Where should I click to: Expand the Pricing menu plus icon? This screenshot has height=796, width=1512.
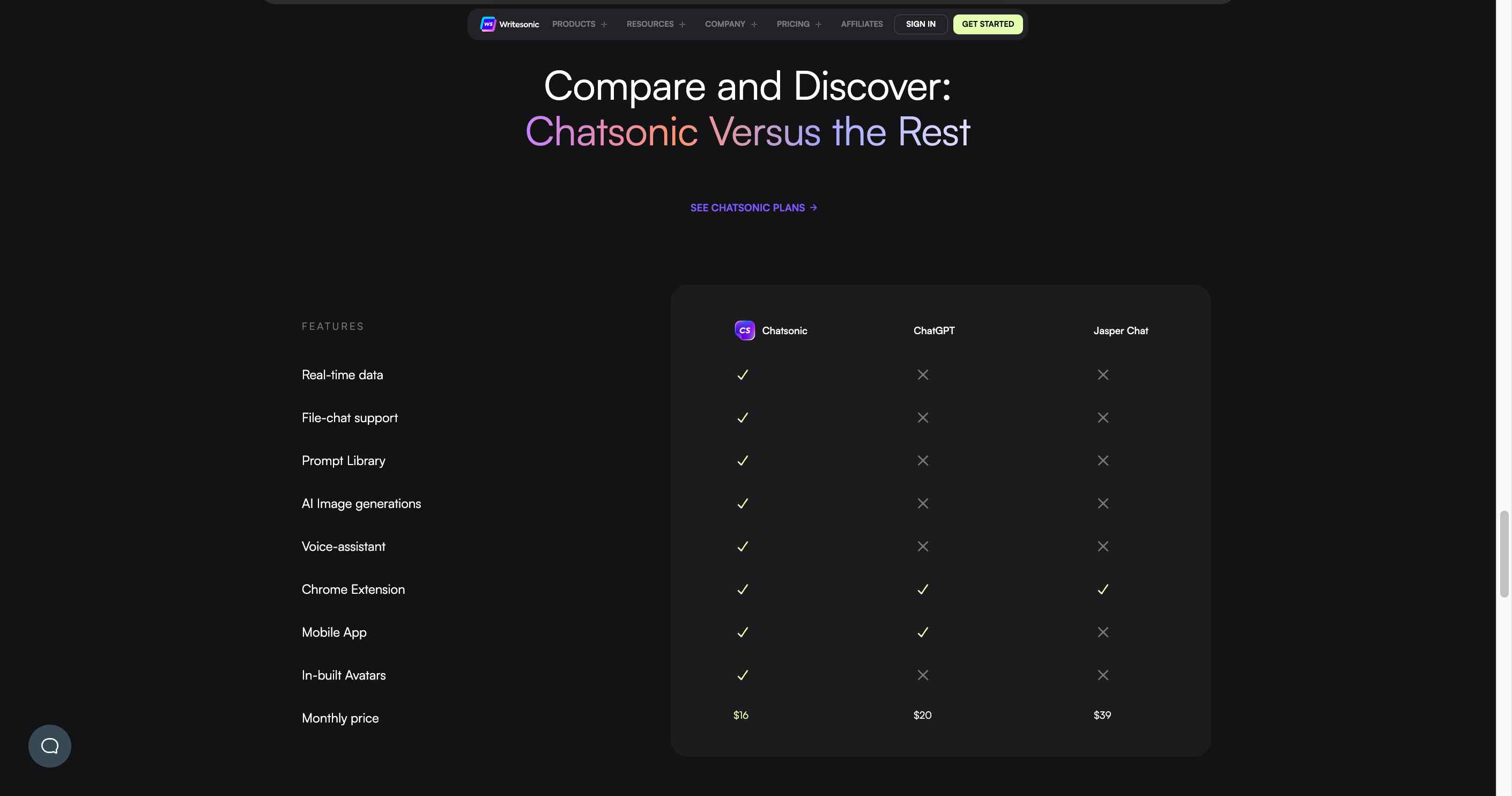[x=818, y=25]
